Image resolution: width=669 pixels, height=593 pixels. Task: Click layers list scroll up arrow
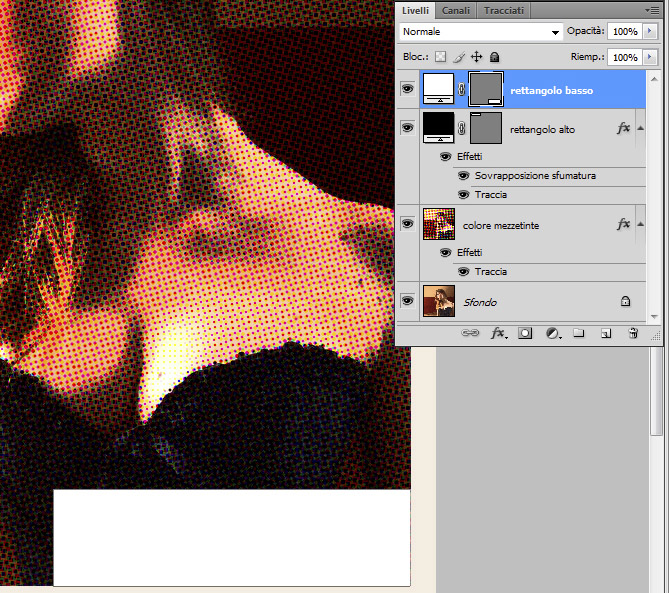point(654,80)
